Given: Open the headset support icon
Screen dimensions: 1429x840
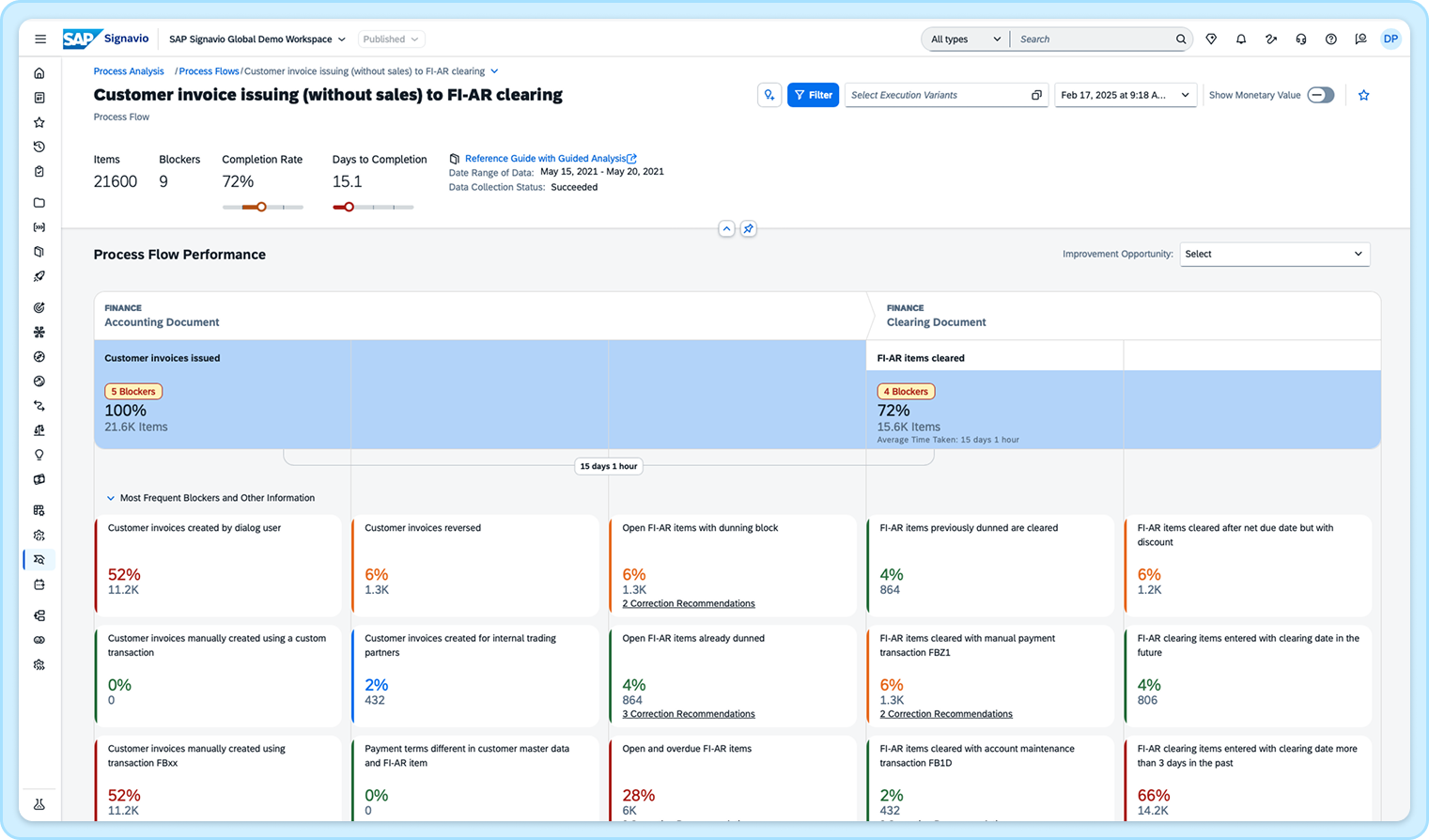Looking at the screenshot, I should click(x=1301, y=39).
